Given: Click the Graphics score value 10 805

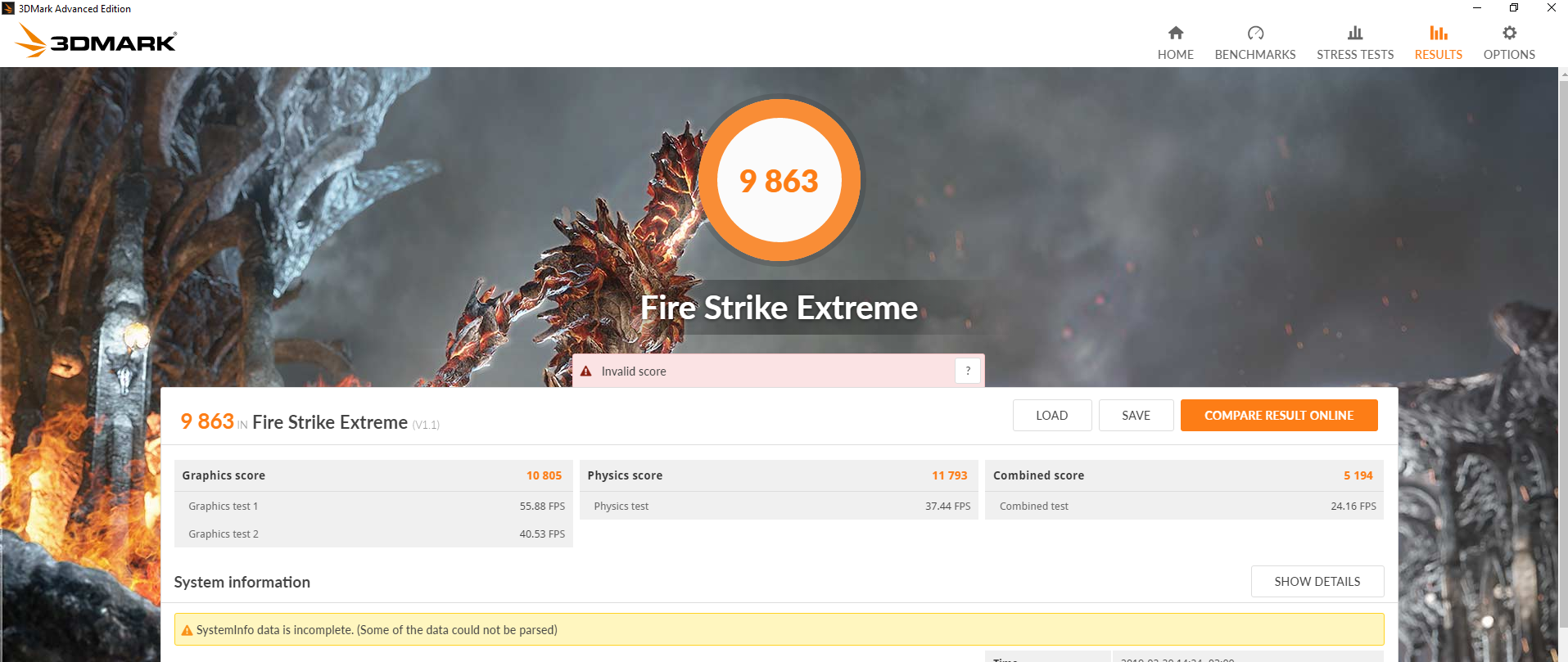Looking at the screenshot, I should [x=545, y=475].
